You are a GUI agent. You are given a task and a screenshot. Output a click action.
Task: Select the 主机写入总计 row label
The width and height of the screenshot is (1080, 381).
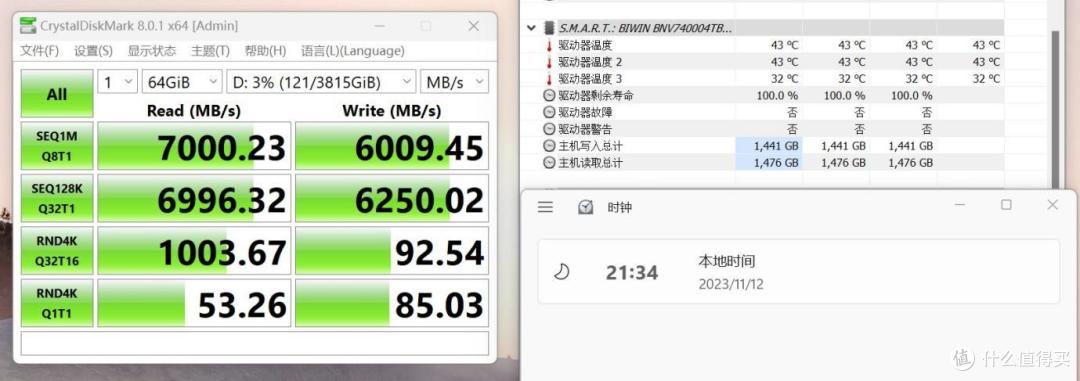(x=590, y=146)
